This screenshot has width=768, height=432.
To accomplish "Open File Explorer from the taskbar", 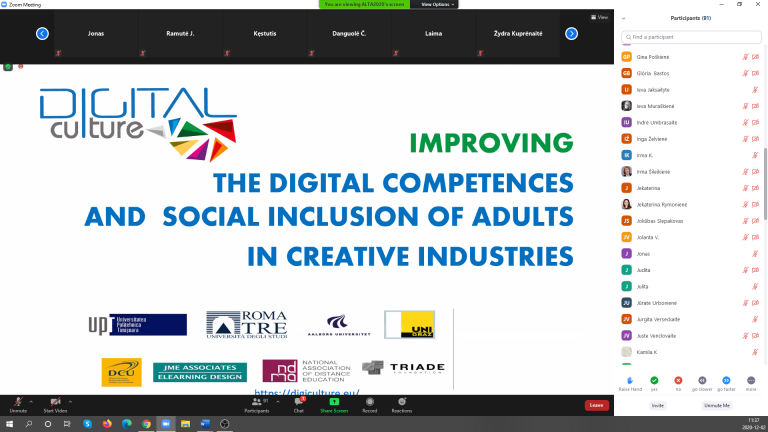I will (185, 424).
